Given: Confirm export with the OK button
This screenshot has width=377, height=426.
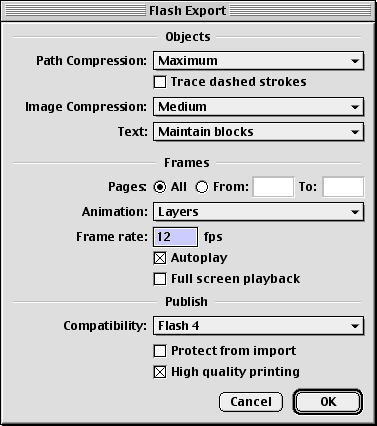Looking at the screenshot, I should [x=328, y=402].
